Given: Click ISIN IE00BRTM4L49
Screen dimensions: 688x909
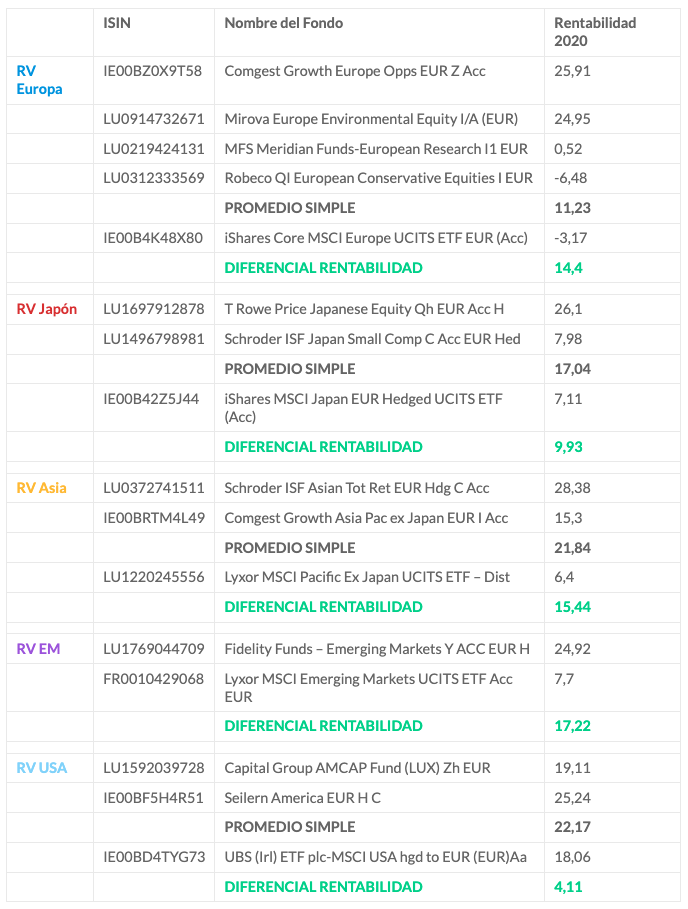Looking at the screenshot, I should coord(154,518).
